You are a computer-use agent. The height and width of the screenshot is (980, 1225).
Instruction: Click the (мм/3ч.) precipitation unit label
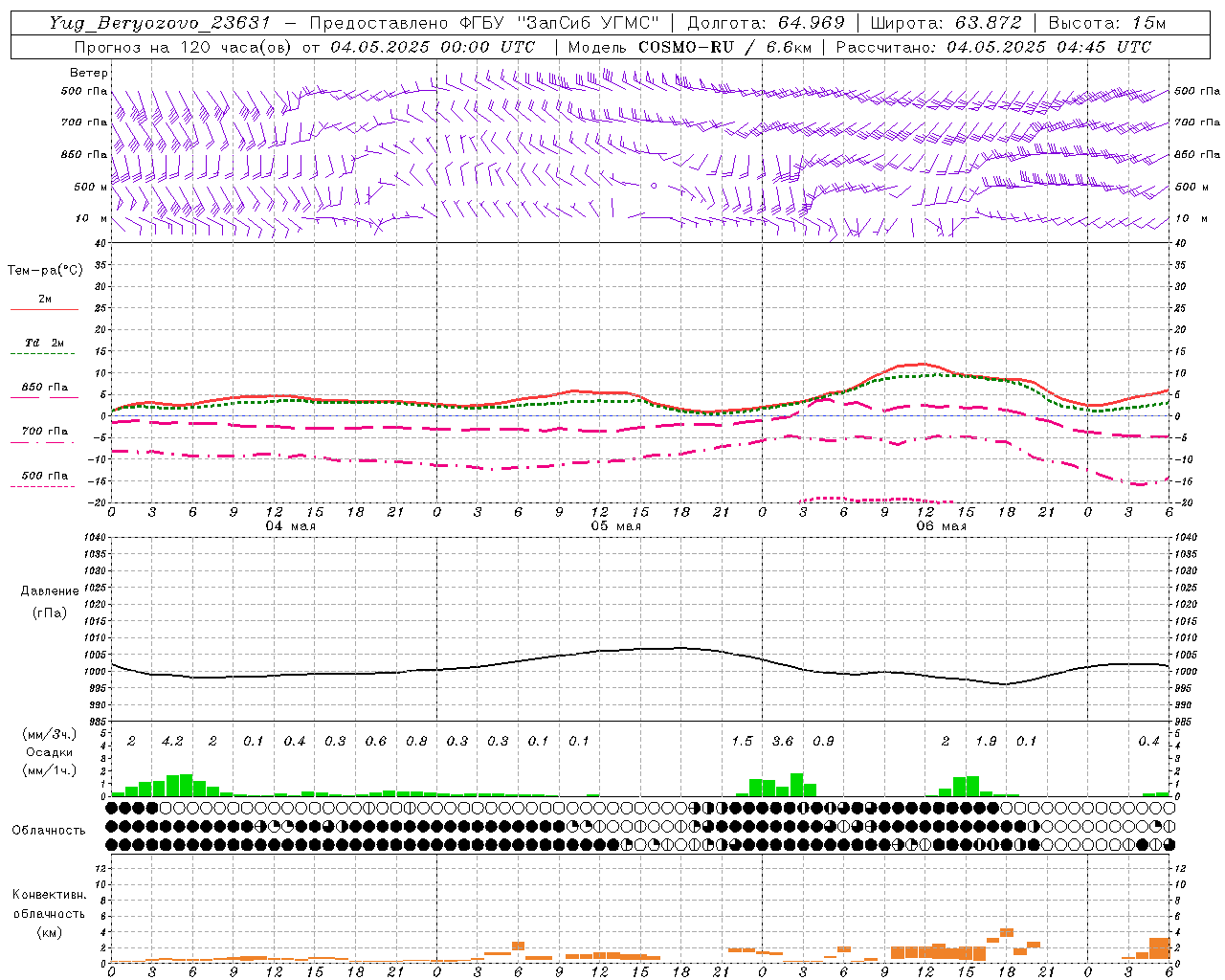pos(50,734)
